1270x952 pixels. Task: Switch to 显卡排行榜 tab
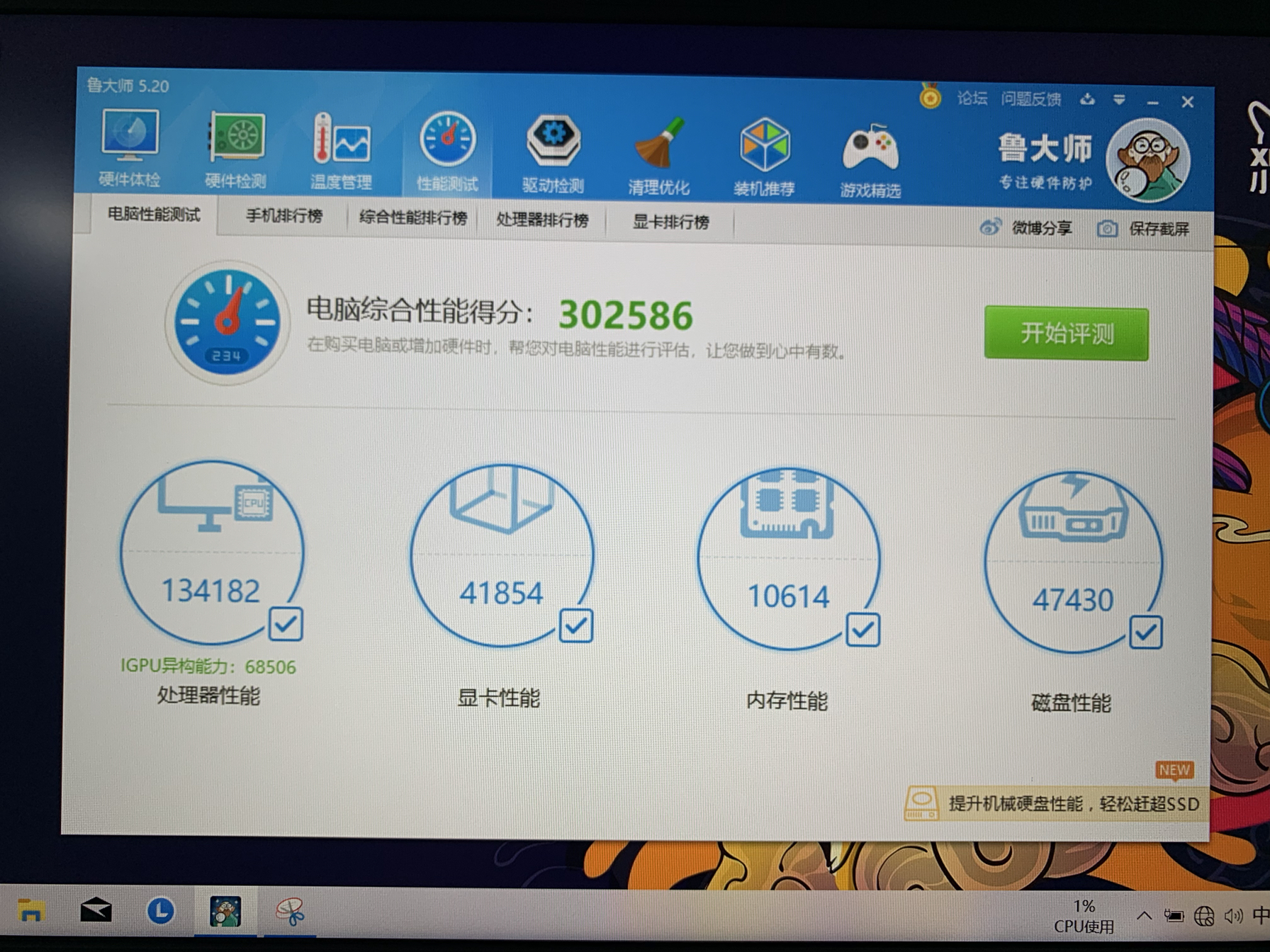pos(670,222)
